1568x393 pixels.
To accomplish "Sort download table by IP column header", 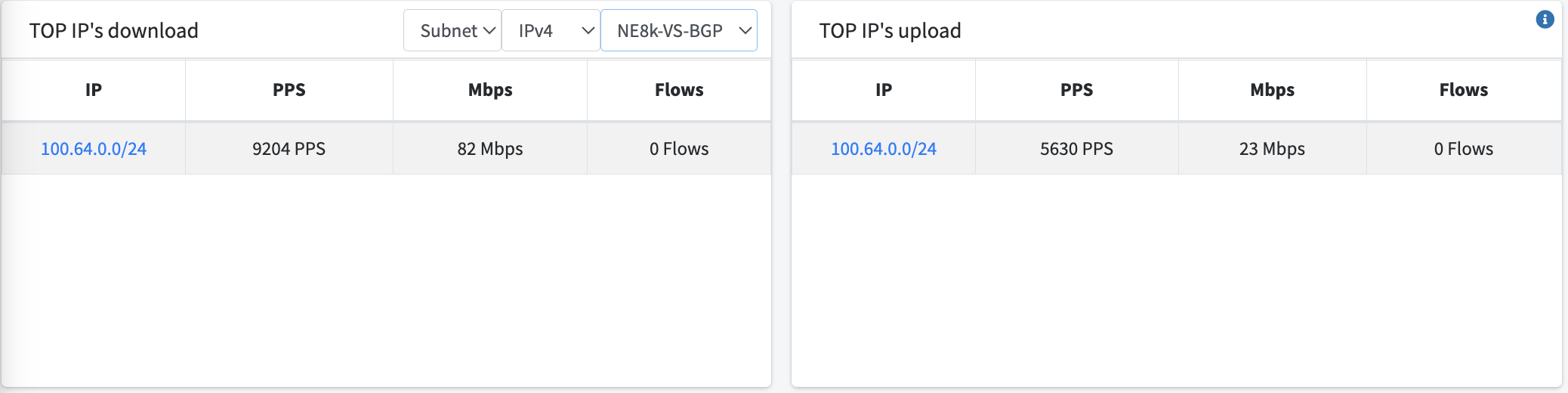I will (94, 90).
